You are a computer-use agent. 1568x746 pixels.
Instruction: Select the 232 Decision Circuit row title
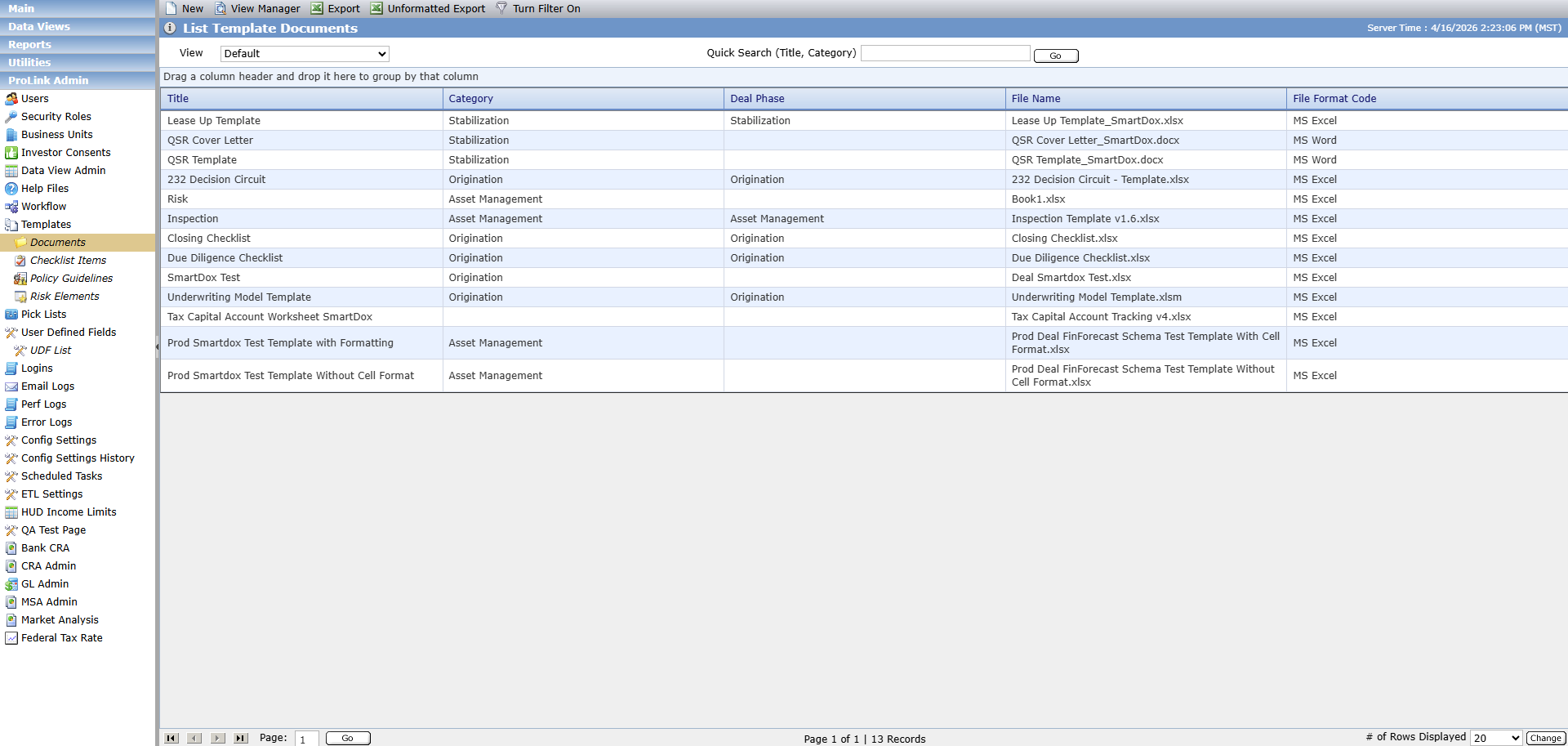[216, 180]
